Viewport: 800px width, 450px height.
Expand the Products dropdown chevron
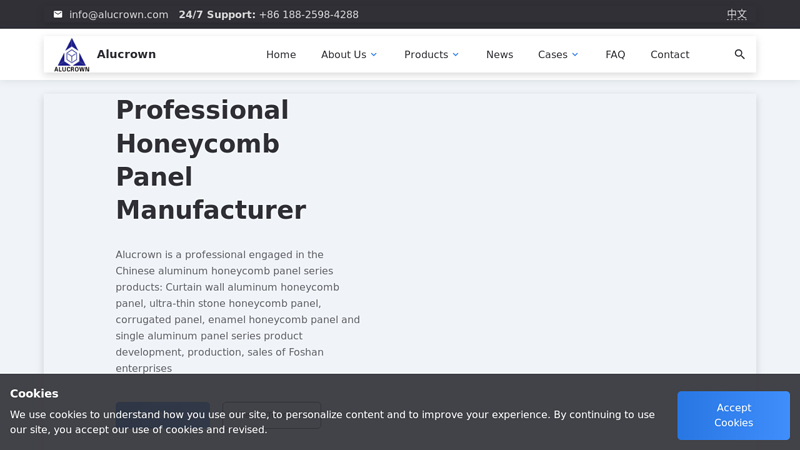click(x=456, y=55)
